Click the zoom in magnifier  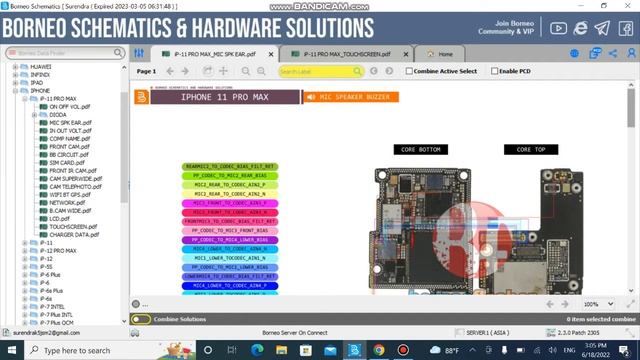[245, 71]
